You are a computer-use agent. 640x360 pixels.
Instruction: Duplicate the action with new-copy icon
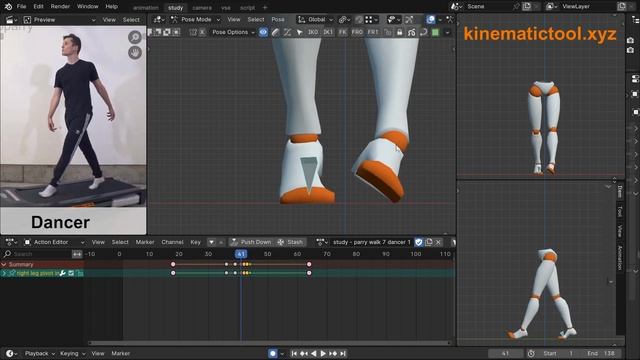tap(429, 242)
